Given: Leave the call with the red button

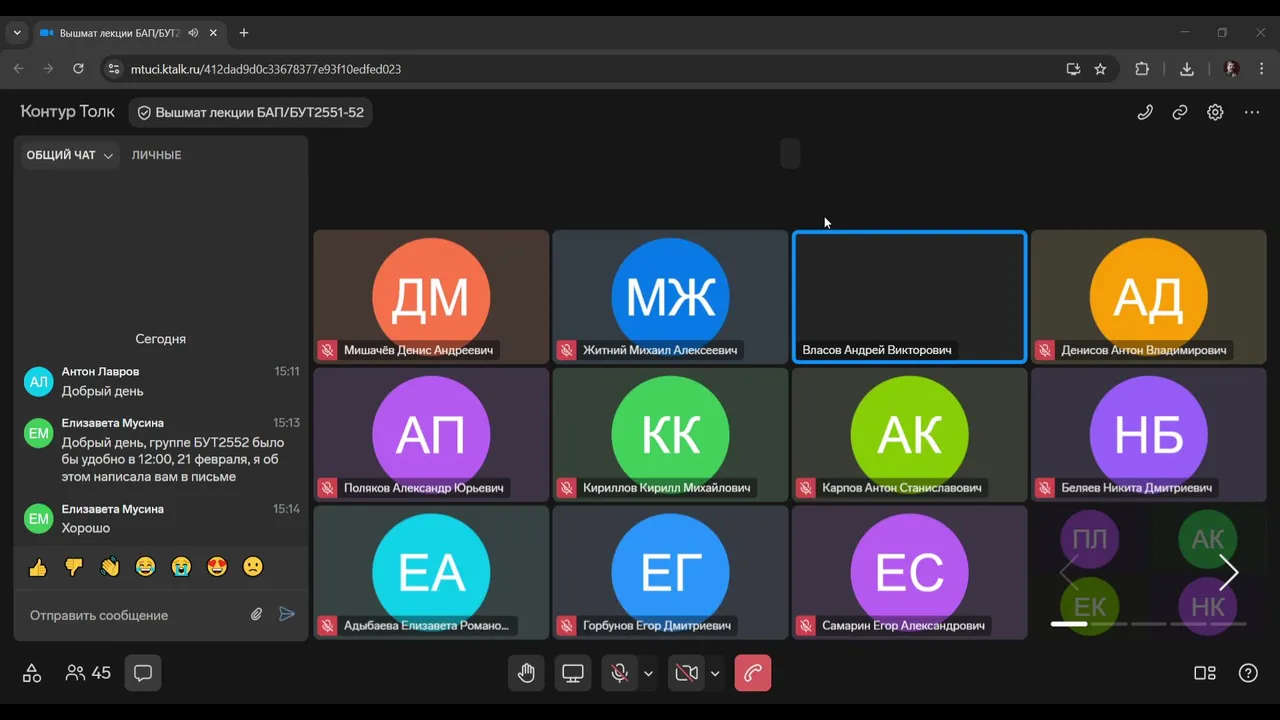Looking at the screenshot, I should [x=753, y=673].
